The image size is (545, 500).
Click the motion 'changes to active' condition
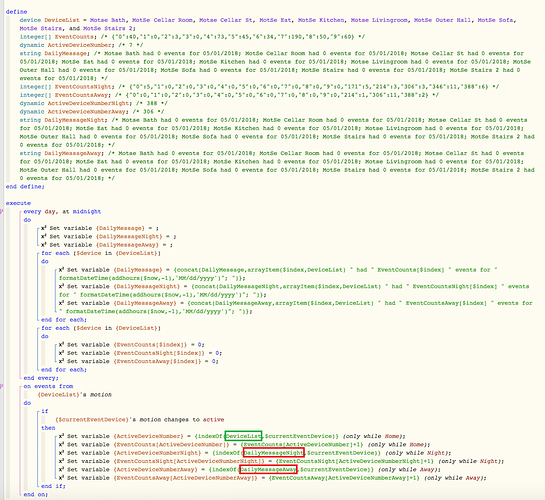click(139, 419)
